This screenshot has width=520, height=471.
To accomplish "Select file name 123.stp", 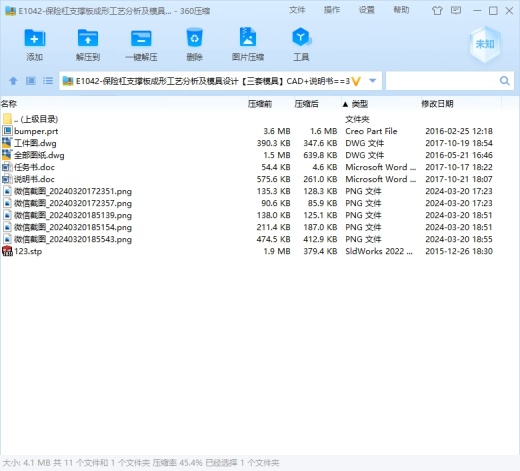I will pyautogui.click(x=28, y=251).
